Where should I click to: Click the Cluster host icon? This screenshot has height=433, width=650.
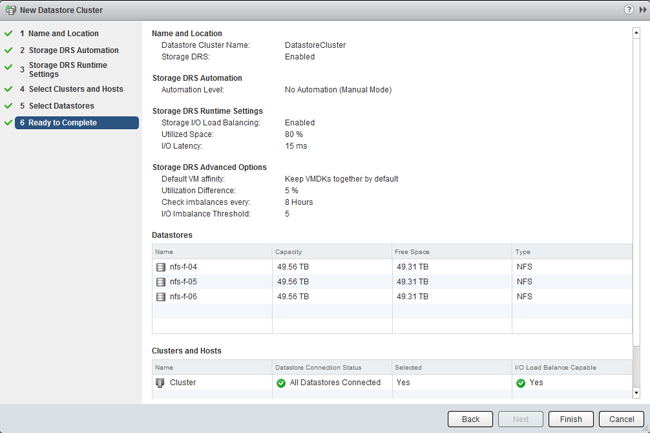tap(160, 382)
